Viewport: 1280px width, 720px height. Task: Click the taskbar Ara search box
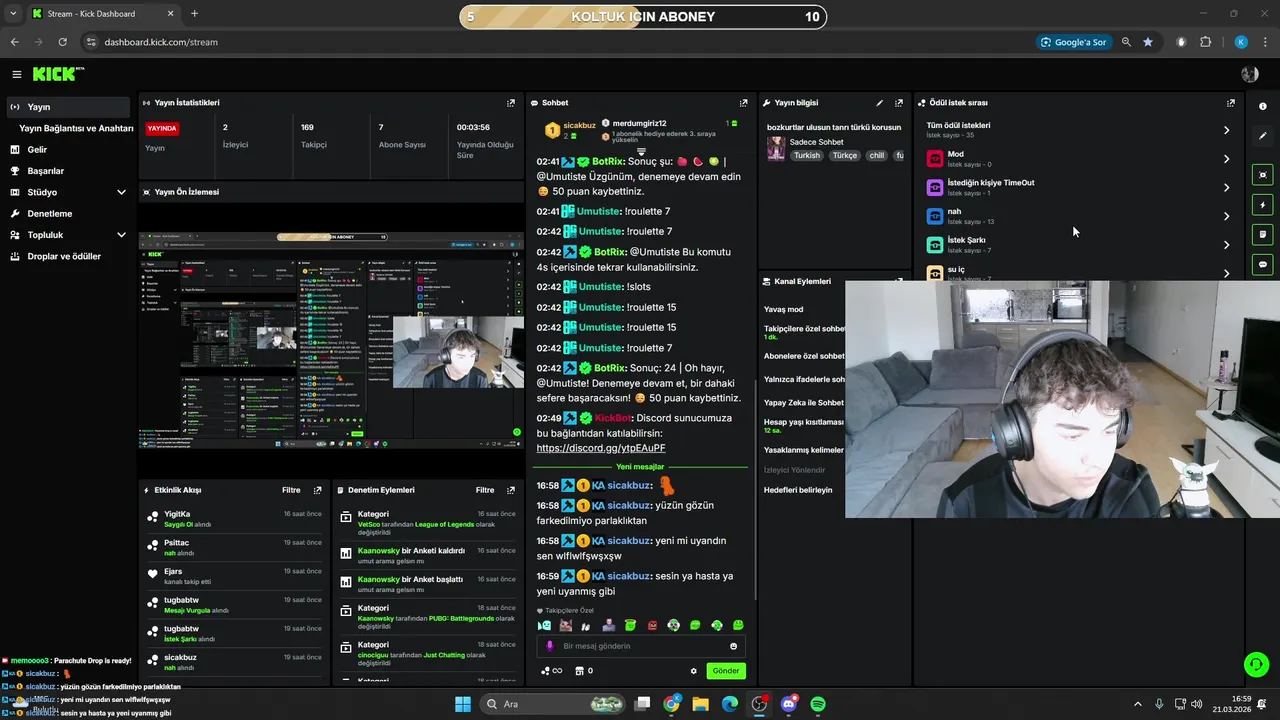coord(553,704)
